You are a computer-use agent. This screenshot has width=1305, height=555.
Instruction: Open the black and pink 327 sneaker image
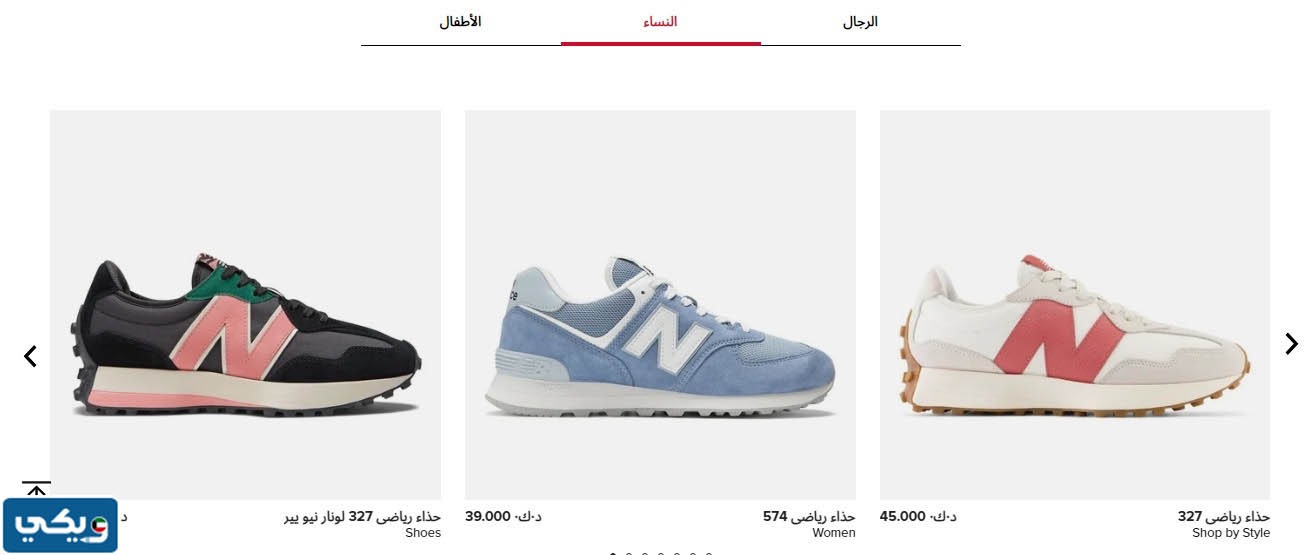click(x=245, y=305)
